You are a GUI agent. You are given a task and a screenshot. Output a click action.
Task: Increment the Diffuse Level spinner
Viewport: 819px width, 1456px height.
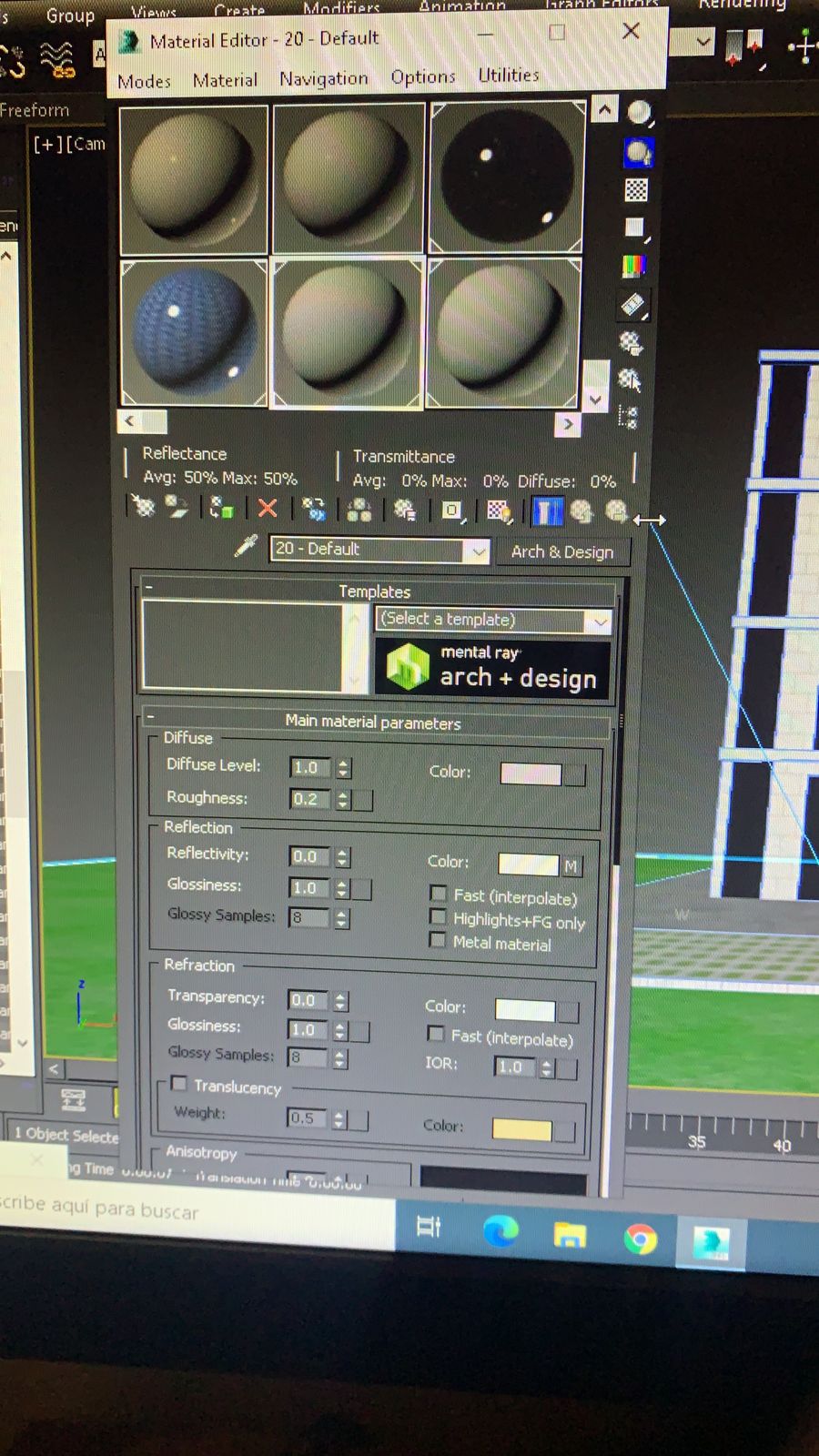click(343, 763)
